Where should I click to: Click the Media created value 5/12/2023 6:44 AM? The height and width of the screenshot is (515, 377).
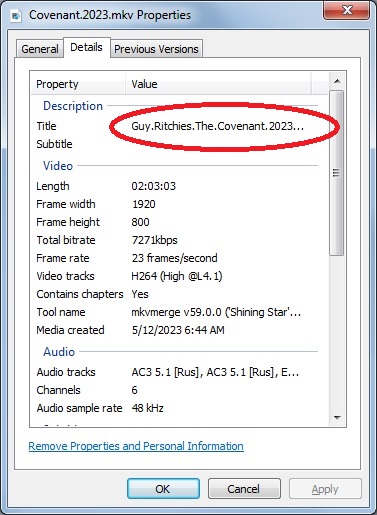coord(178,330)
